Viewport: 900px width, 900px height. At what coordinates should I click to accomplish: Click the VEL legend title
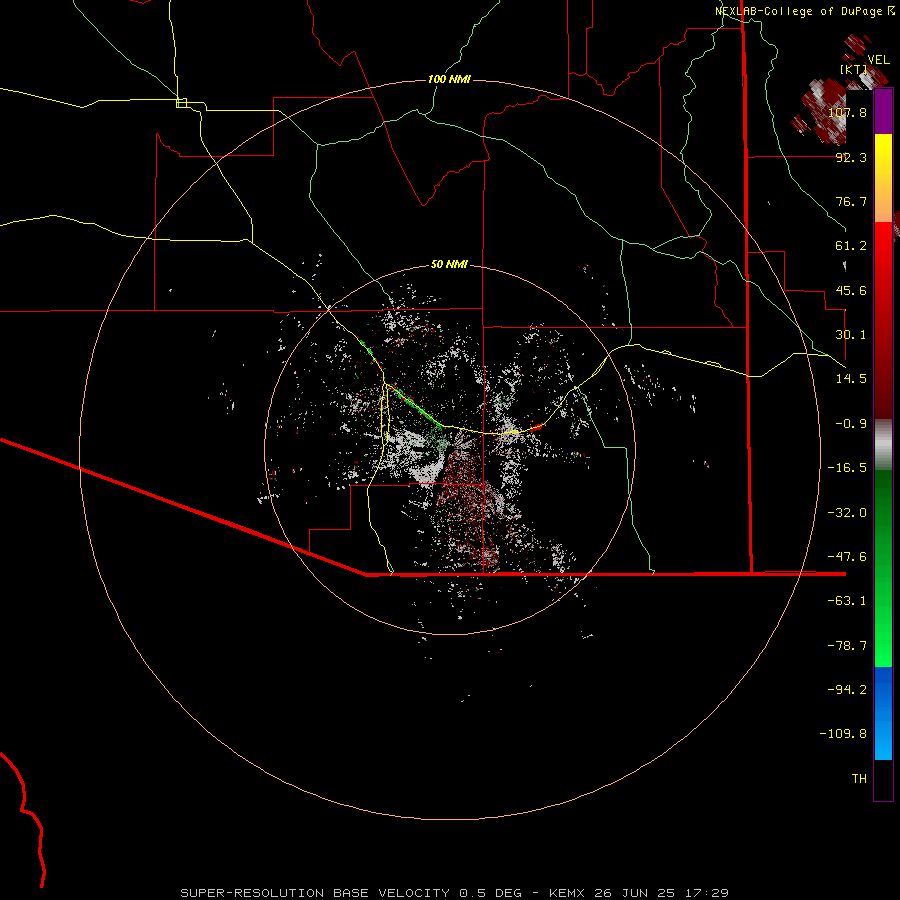click(x=878, y=60)
